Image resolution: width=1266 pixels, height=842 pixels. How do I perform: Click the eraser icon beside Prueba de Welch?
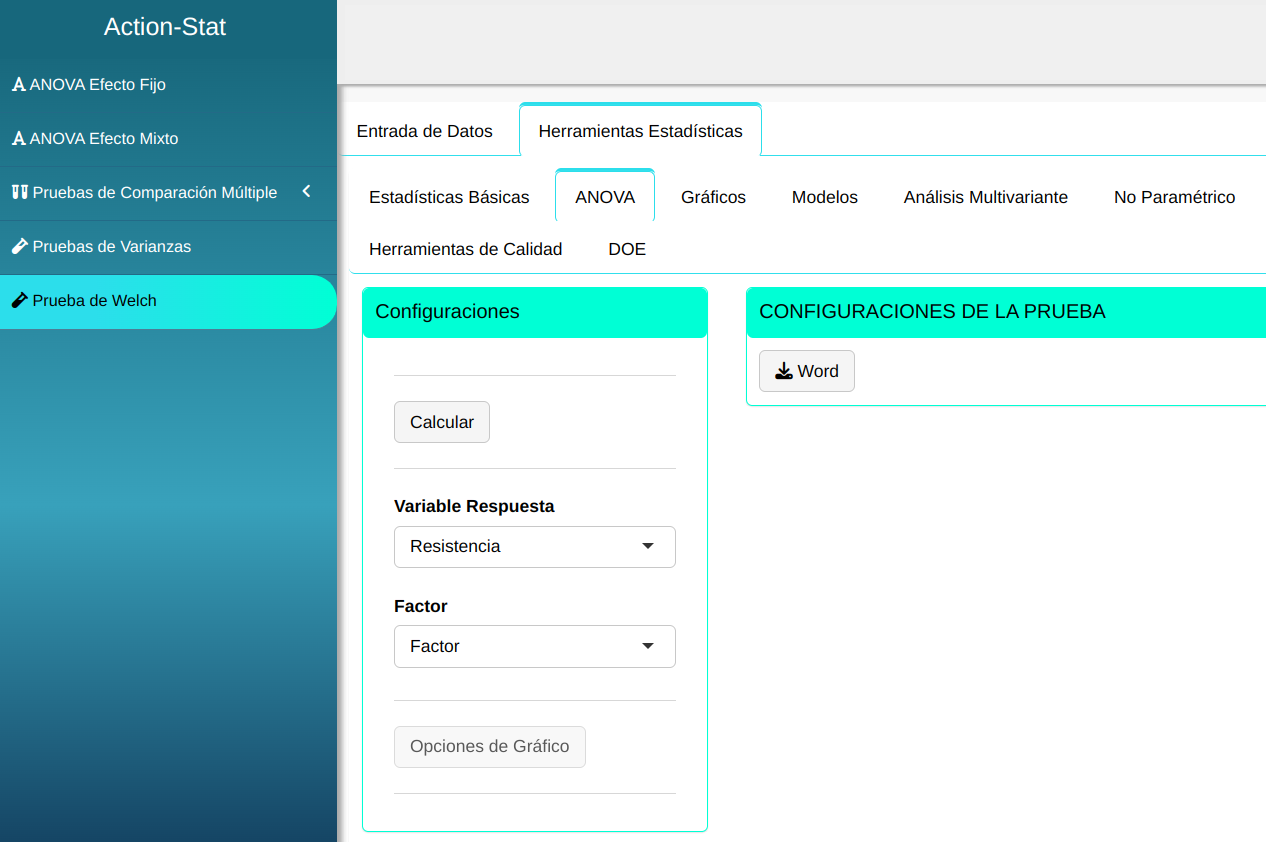tap(19, 300)
